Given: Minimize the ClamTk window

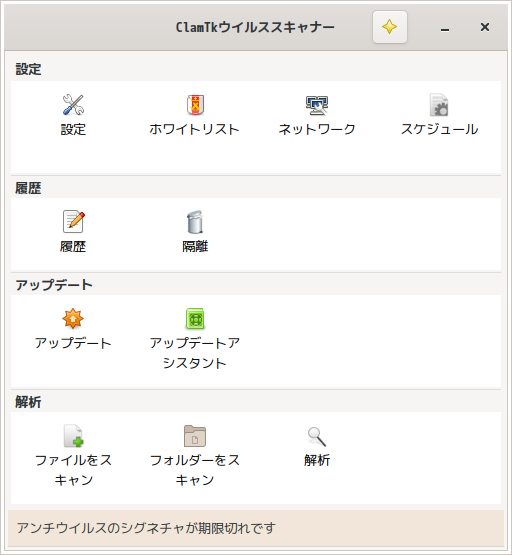Looking at the screenshot, I should click(x=445, y=27).
